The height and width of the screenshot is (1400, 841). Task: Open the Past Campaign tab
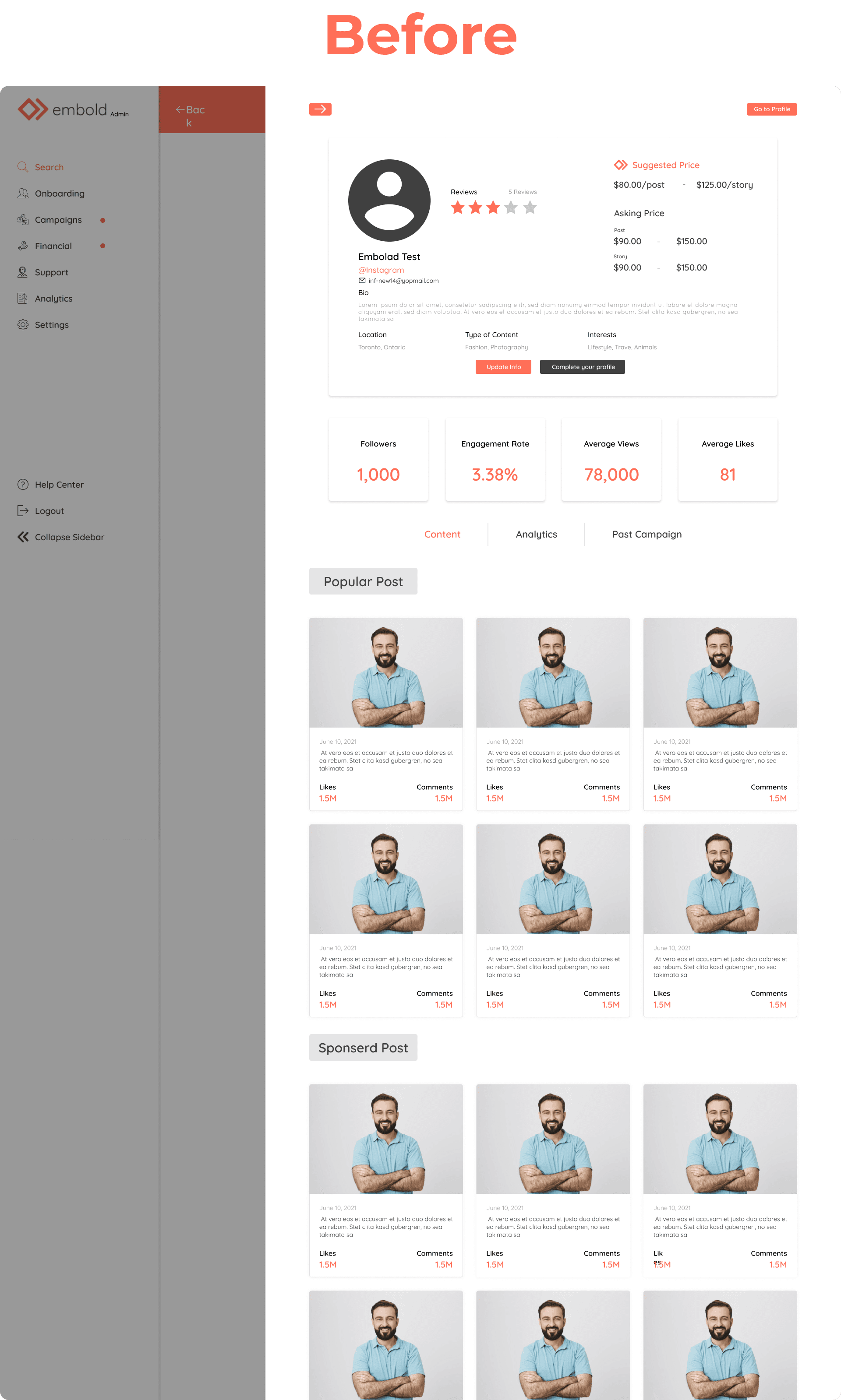[646, 534]
